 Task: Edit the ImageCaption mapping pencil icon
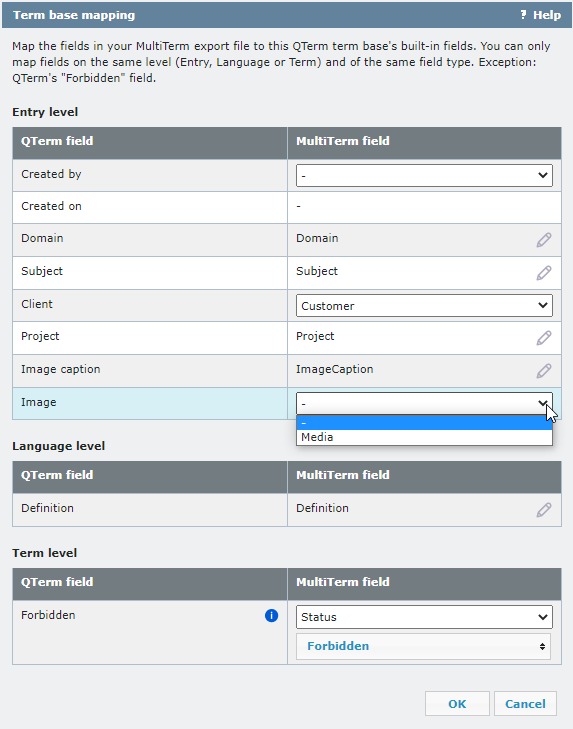click(x=544, y=371)
